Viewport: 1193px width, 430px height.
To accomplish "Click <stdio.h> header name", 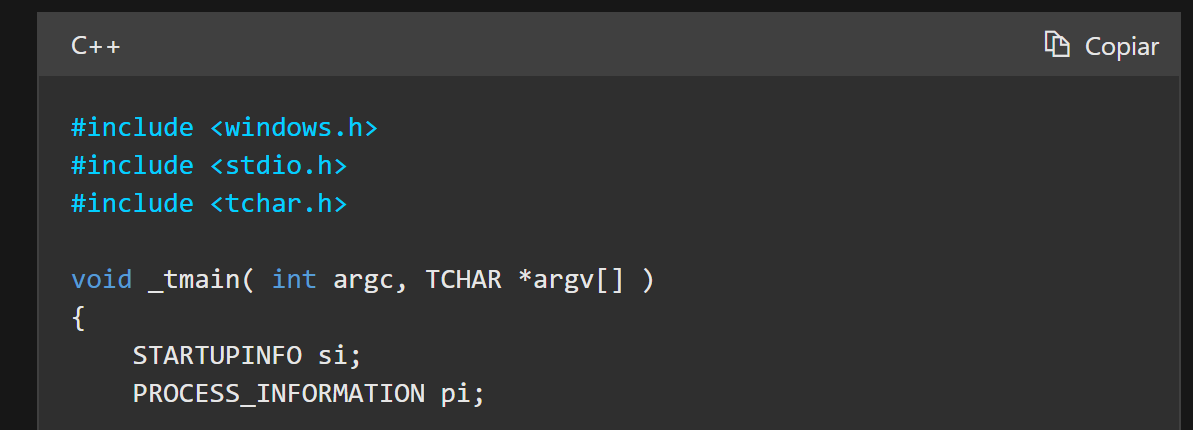I will (278, 165).
